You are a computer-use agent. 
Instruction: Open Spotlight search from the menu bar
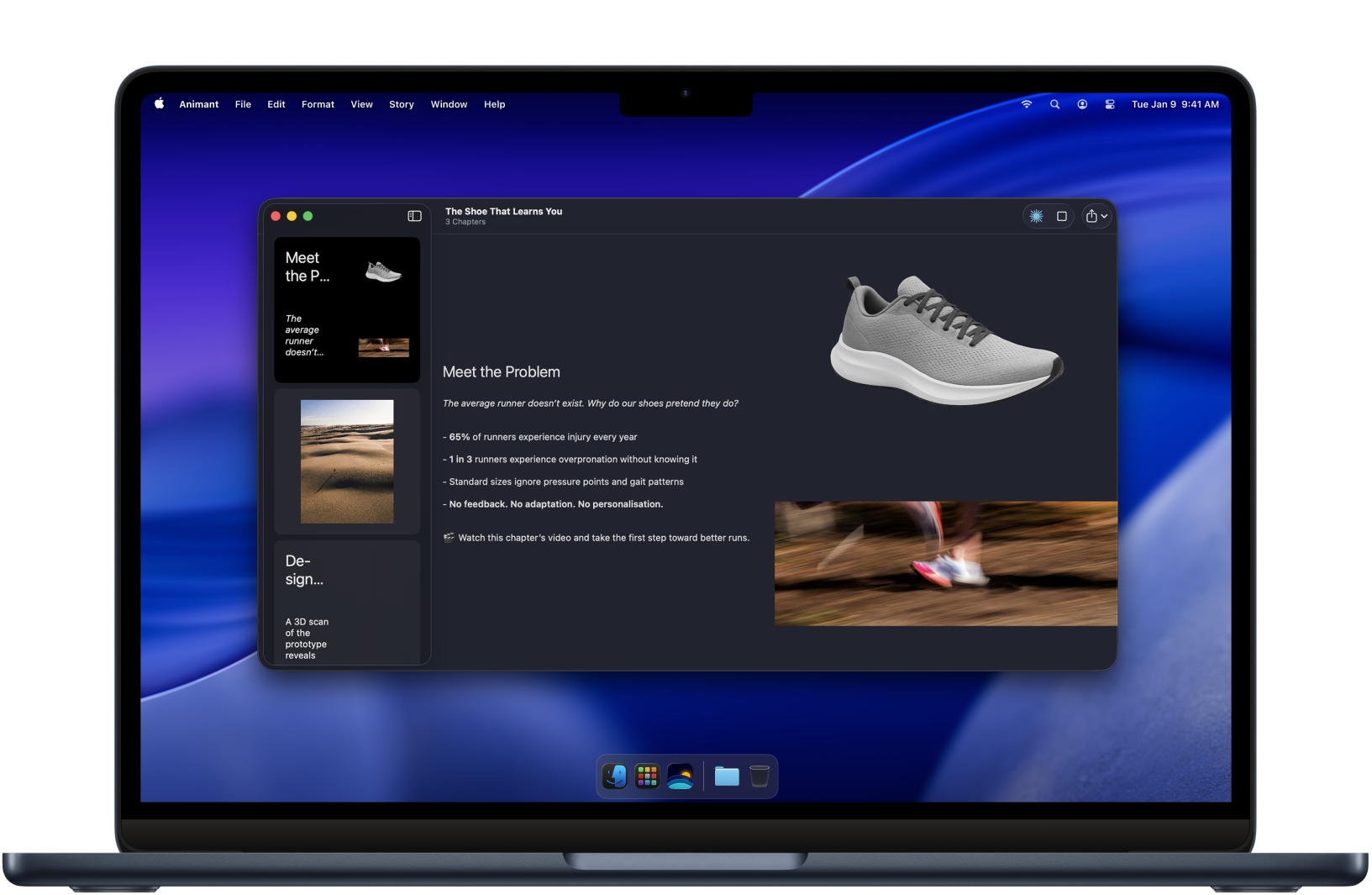[x=1054, y=104]
